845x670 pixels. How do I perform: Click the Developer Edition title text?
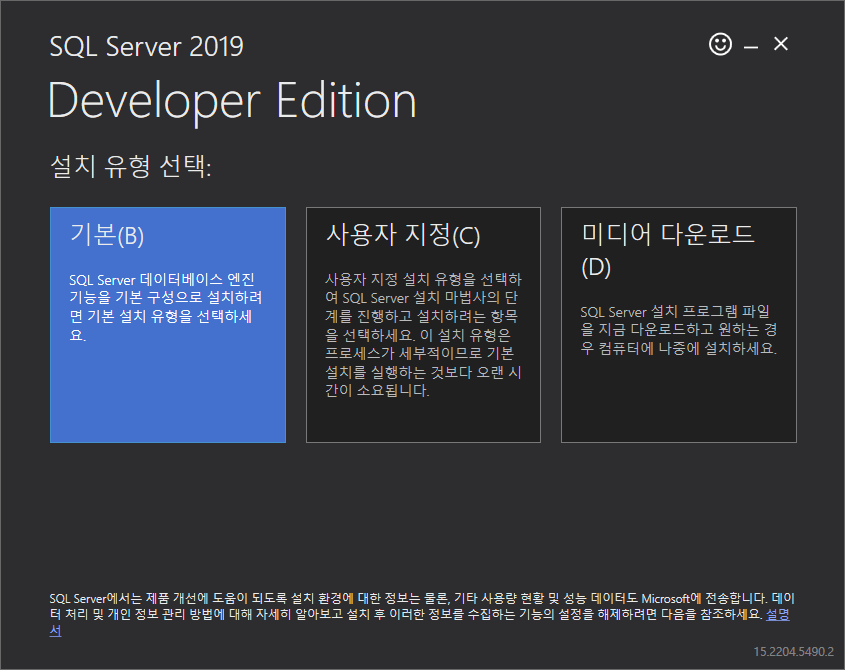tap(232, 101)
